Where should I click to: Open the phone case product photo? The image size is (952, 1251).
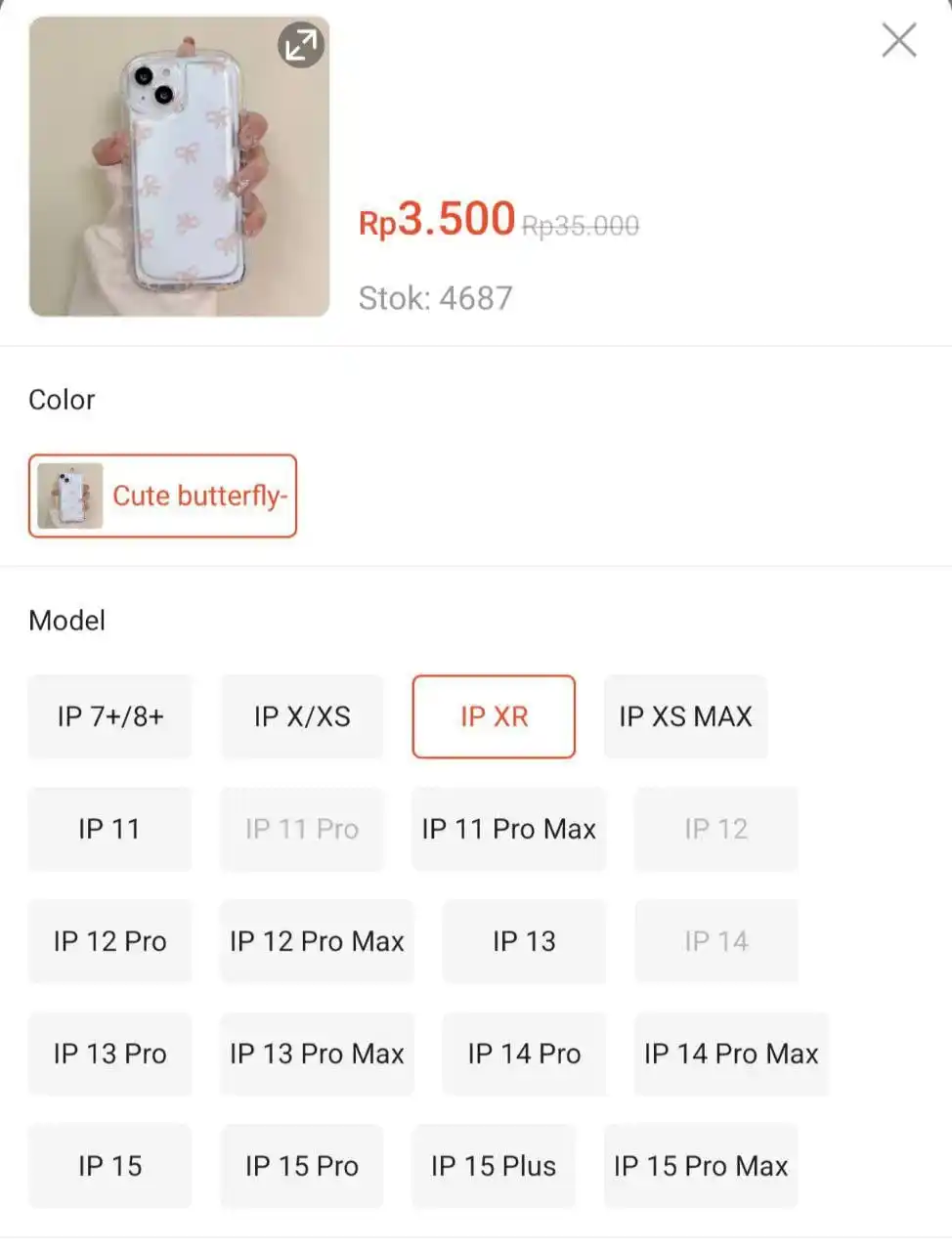click(179, 166)
